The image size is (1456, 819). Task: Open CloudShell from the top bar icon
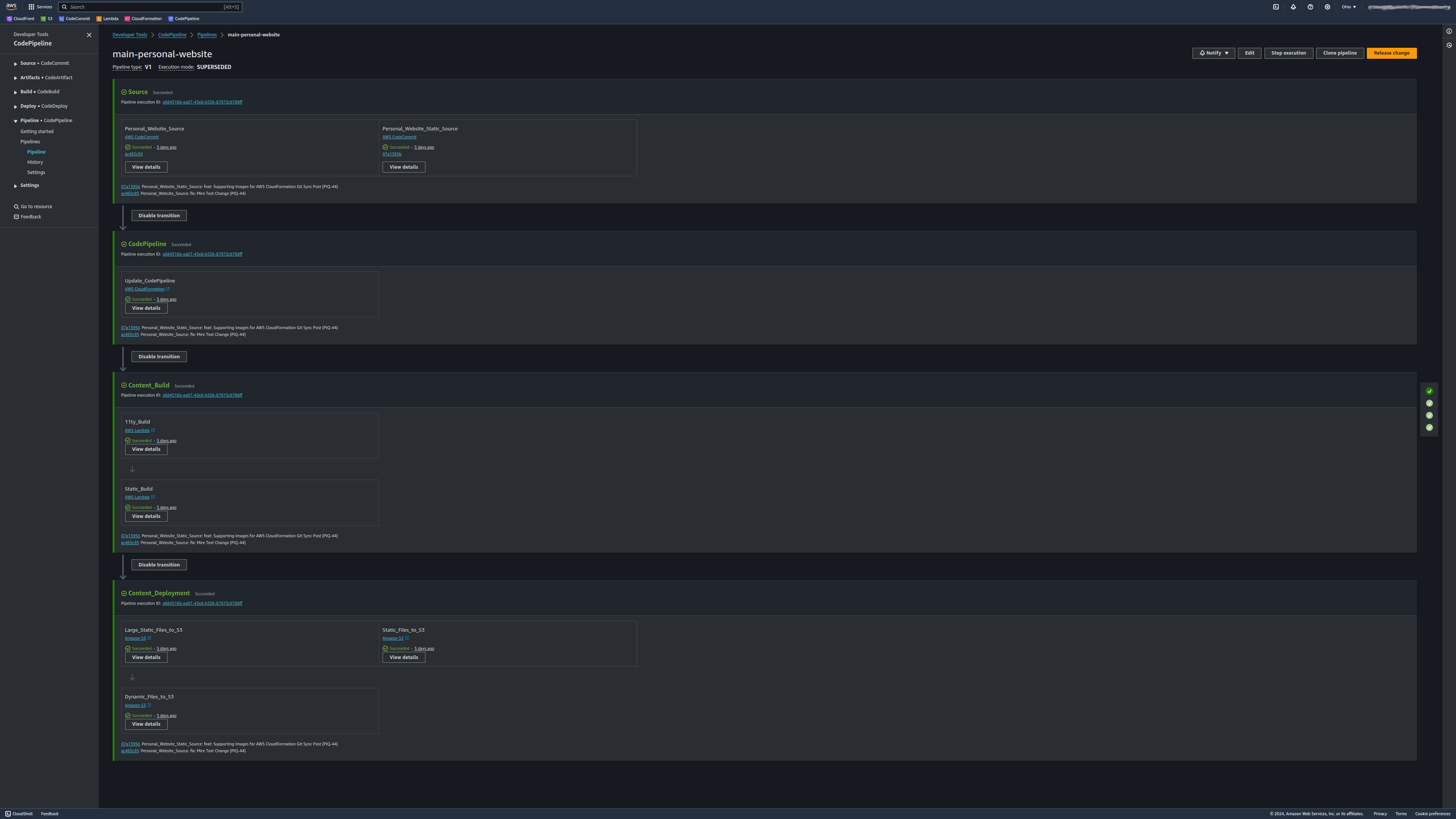tap(1276, 7)
